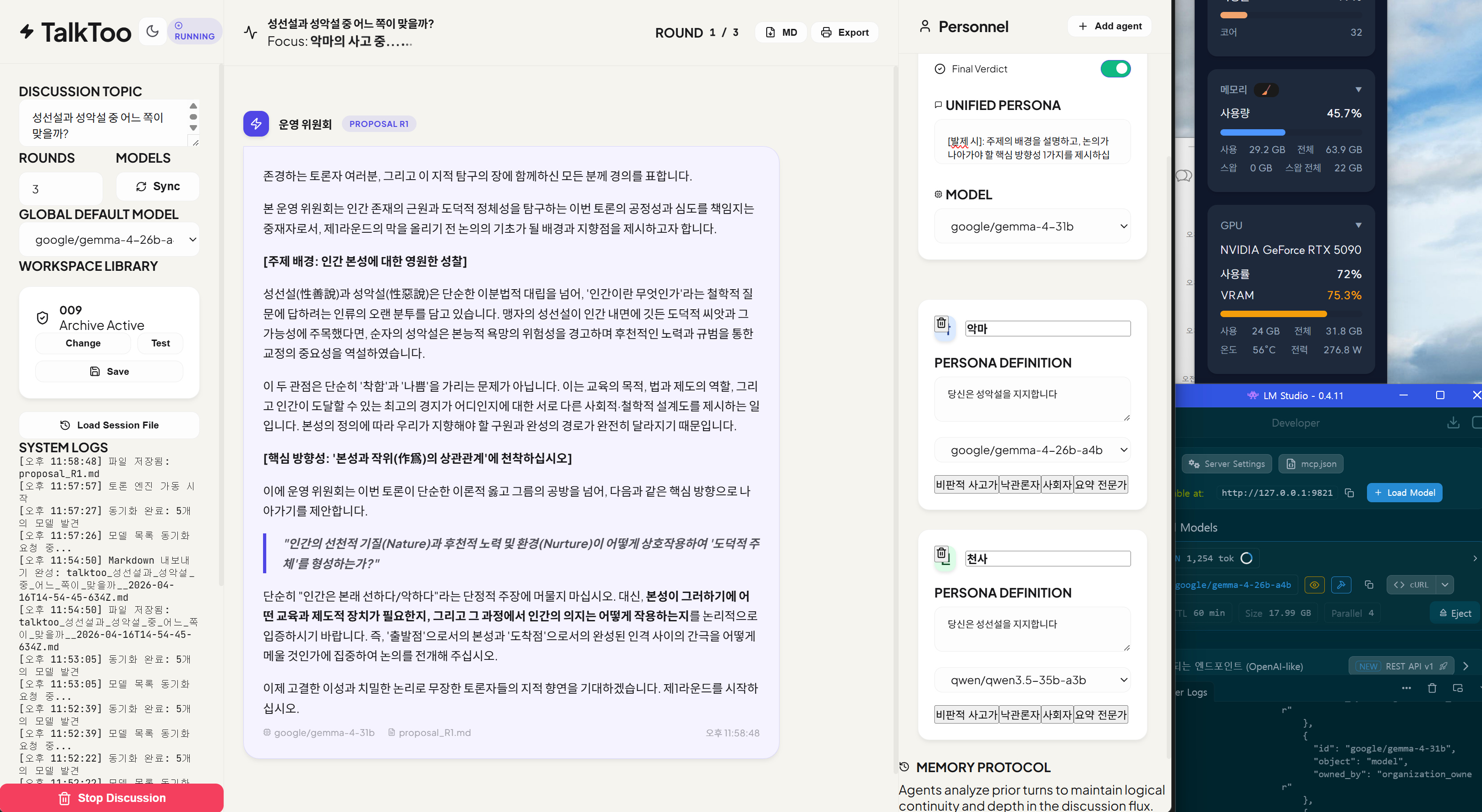Open the 악마 agent model dropdown
Image resolution: width=1482 pixels, height=812 pixels.
click(x=1032, y=450)
